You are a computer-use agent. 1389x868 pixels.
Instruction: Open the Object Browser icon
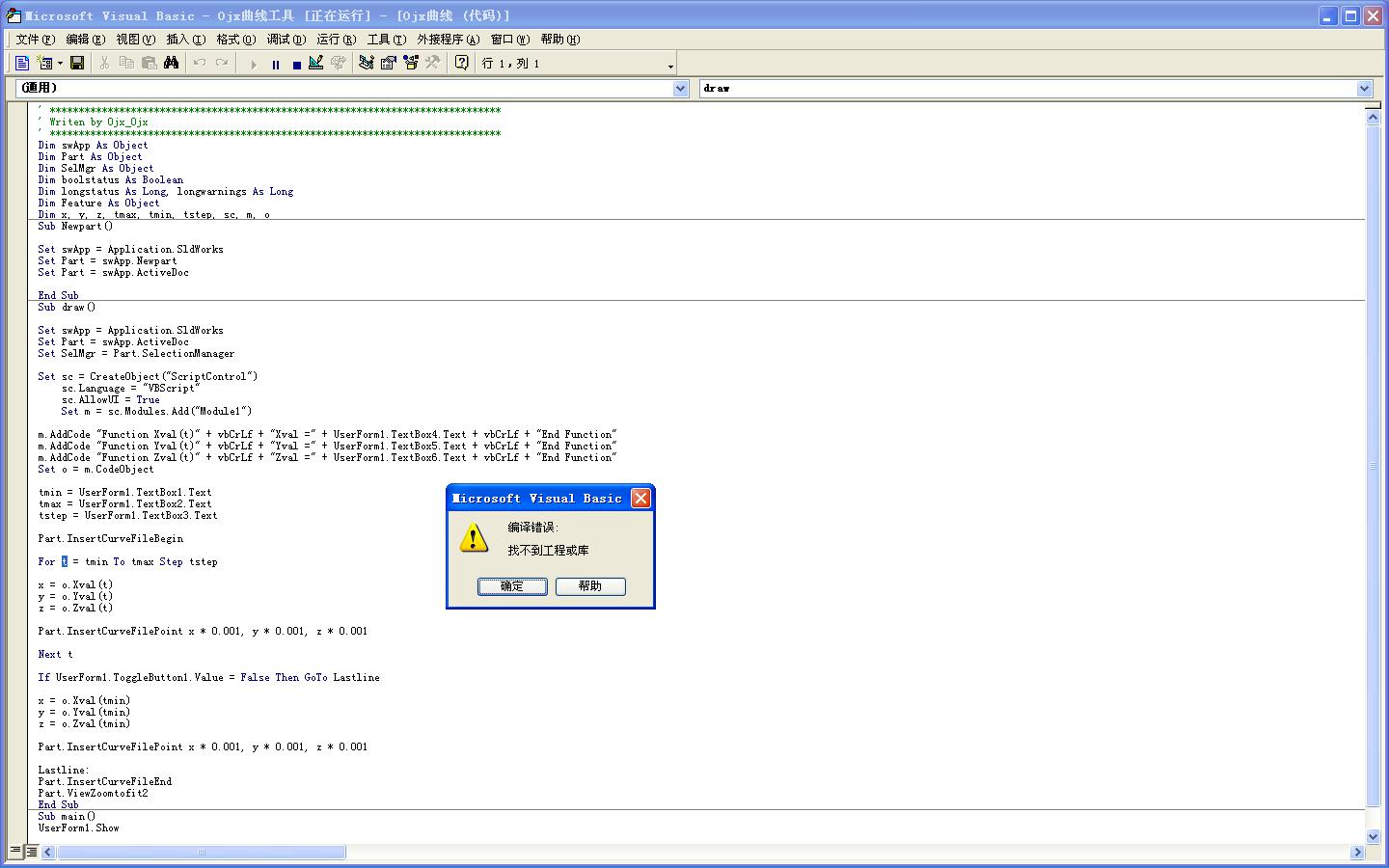click(x=411, y=63)
